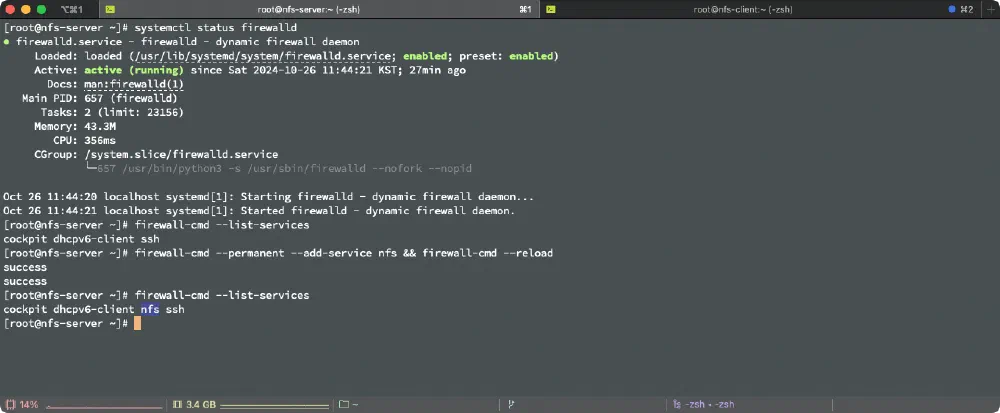
Task: Click 'Started firewalld' log line
Action: tap(259, 211)
